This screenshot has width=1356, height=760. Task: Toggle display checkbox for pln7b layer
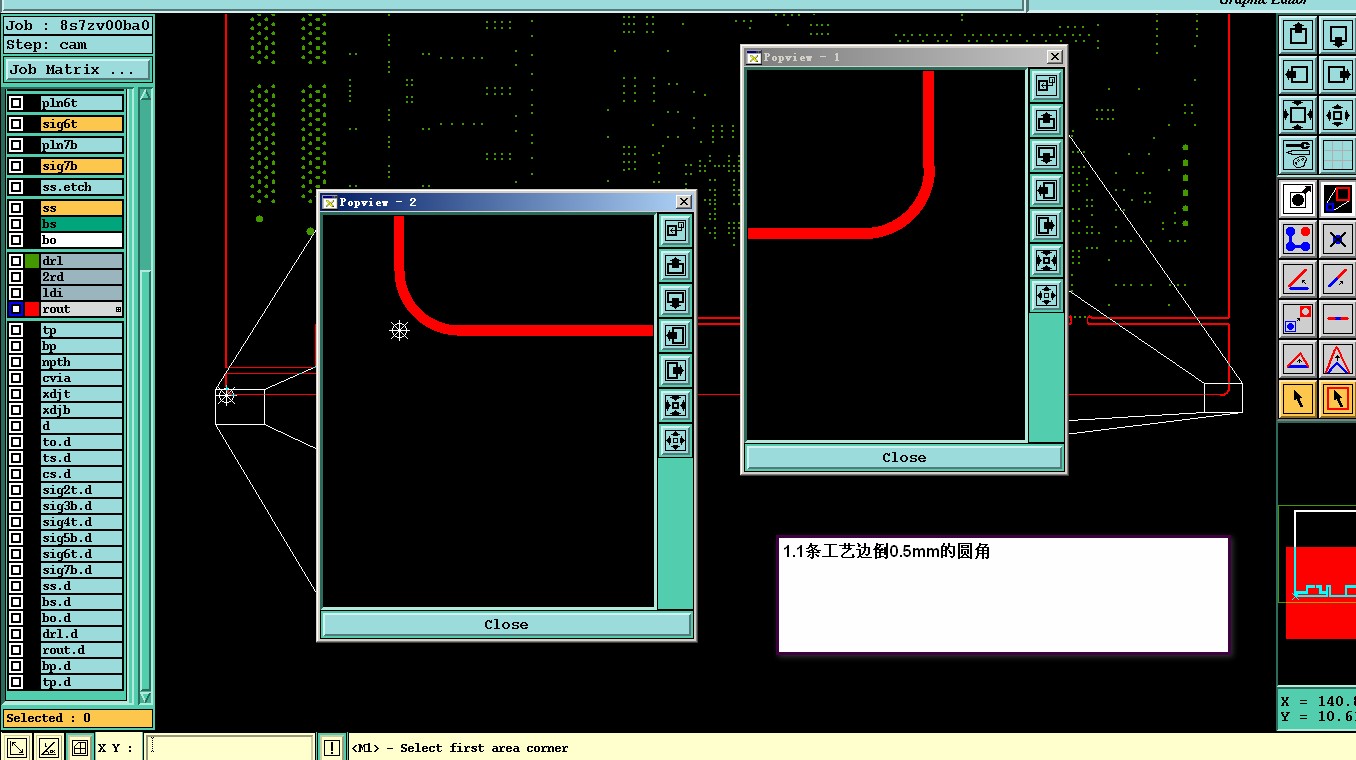(16, 145)
